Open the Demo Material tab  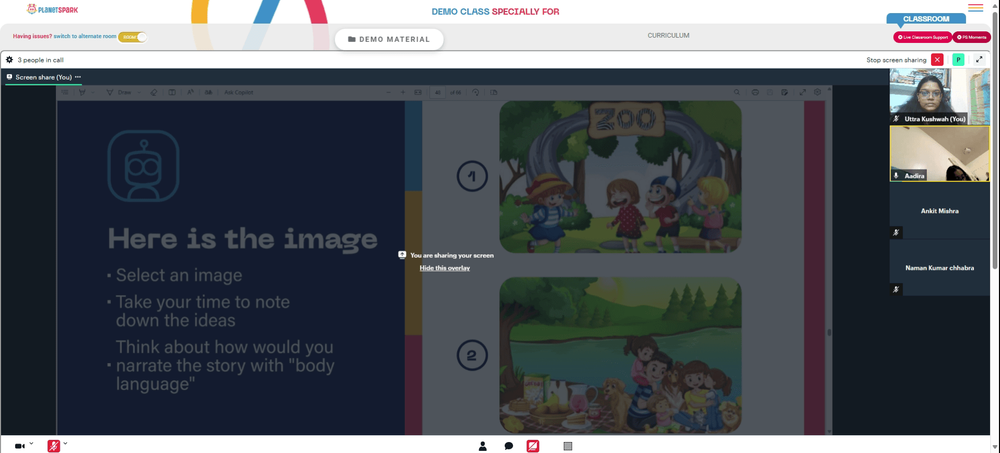389,39
